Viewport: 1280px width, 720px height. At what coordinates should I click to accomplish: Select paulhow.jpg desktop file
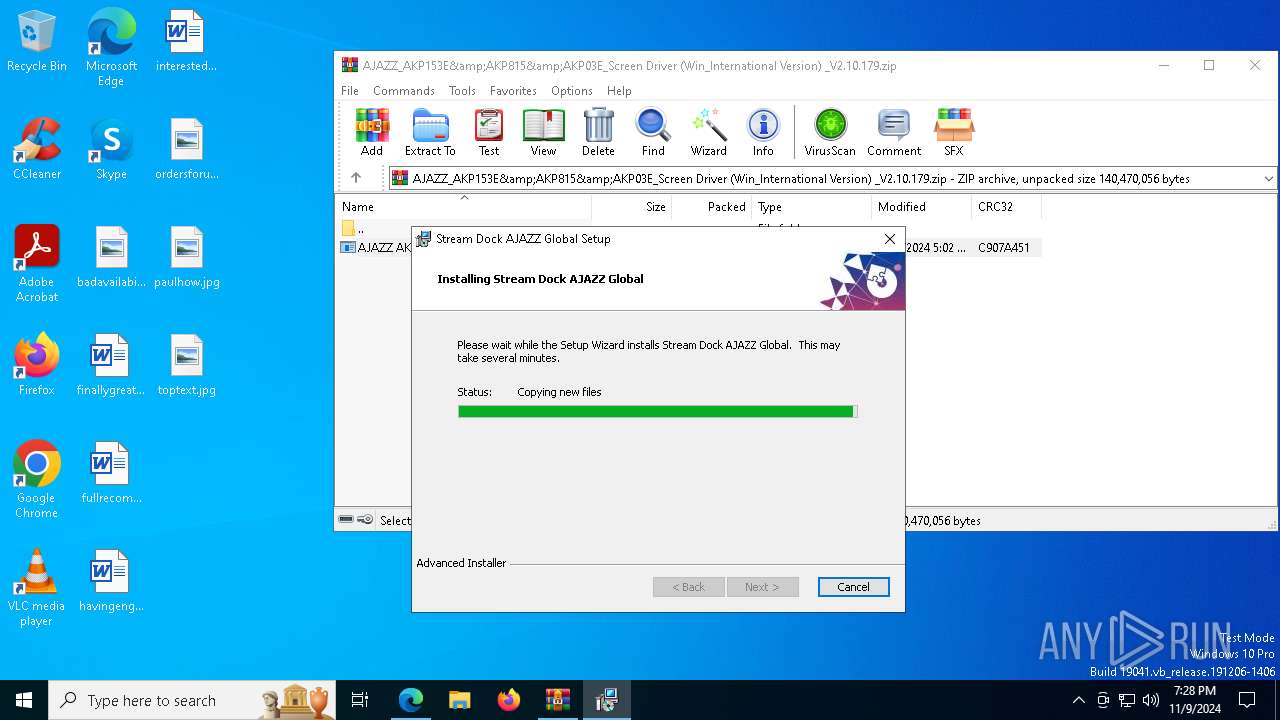[x=187, y=256]
